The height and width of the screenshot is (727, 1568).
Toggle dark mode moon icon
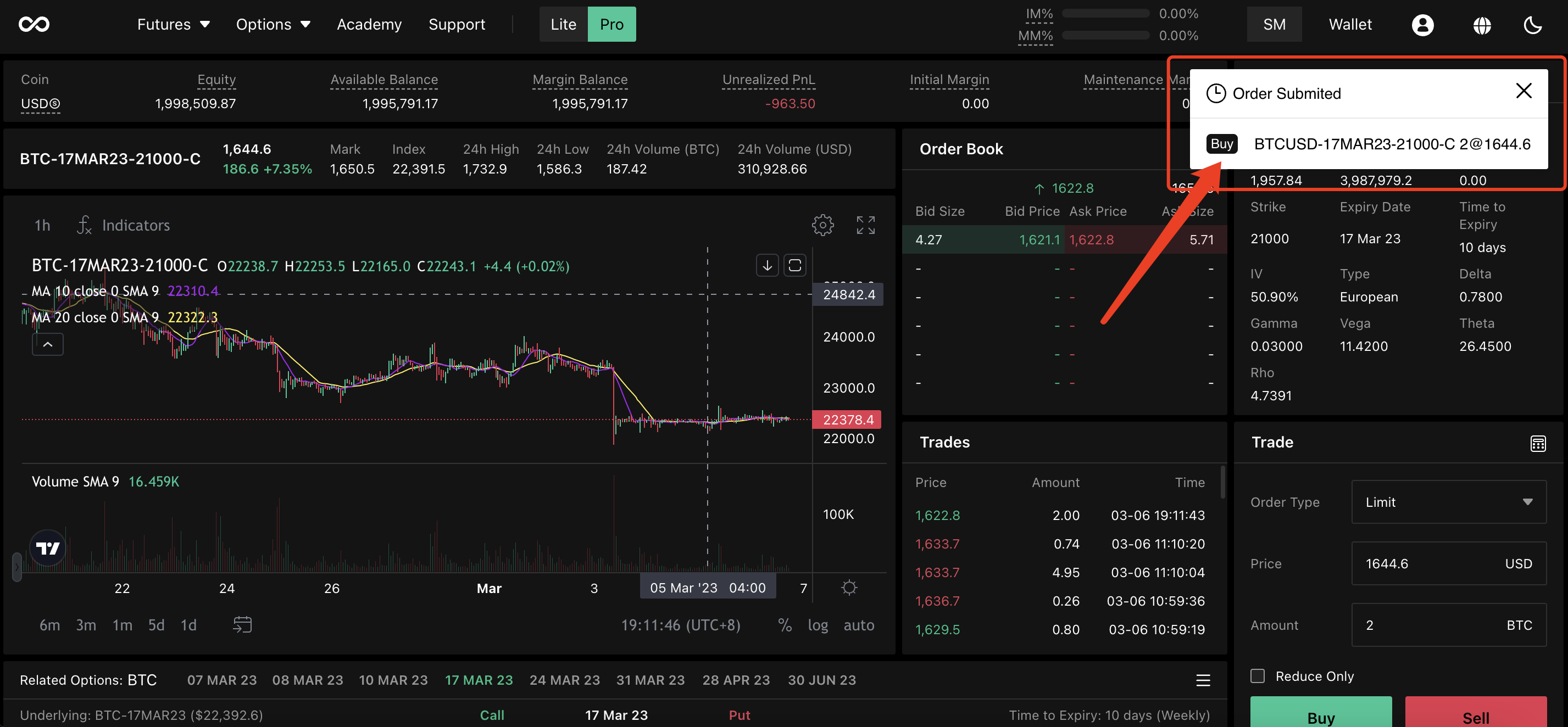click(1533, 25)
